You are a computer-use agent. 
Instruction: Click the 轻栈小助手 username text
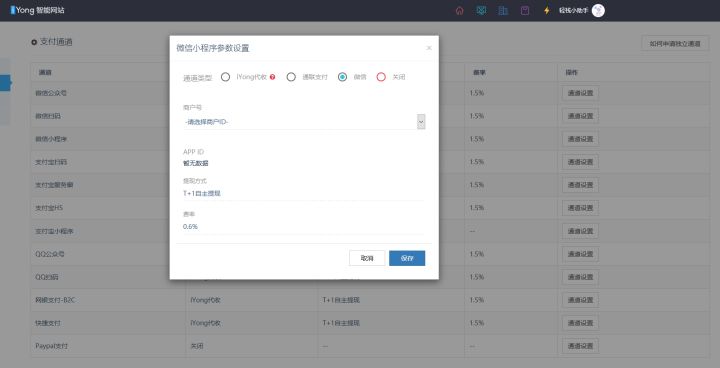[x=573, y=11]
